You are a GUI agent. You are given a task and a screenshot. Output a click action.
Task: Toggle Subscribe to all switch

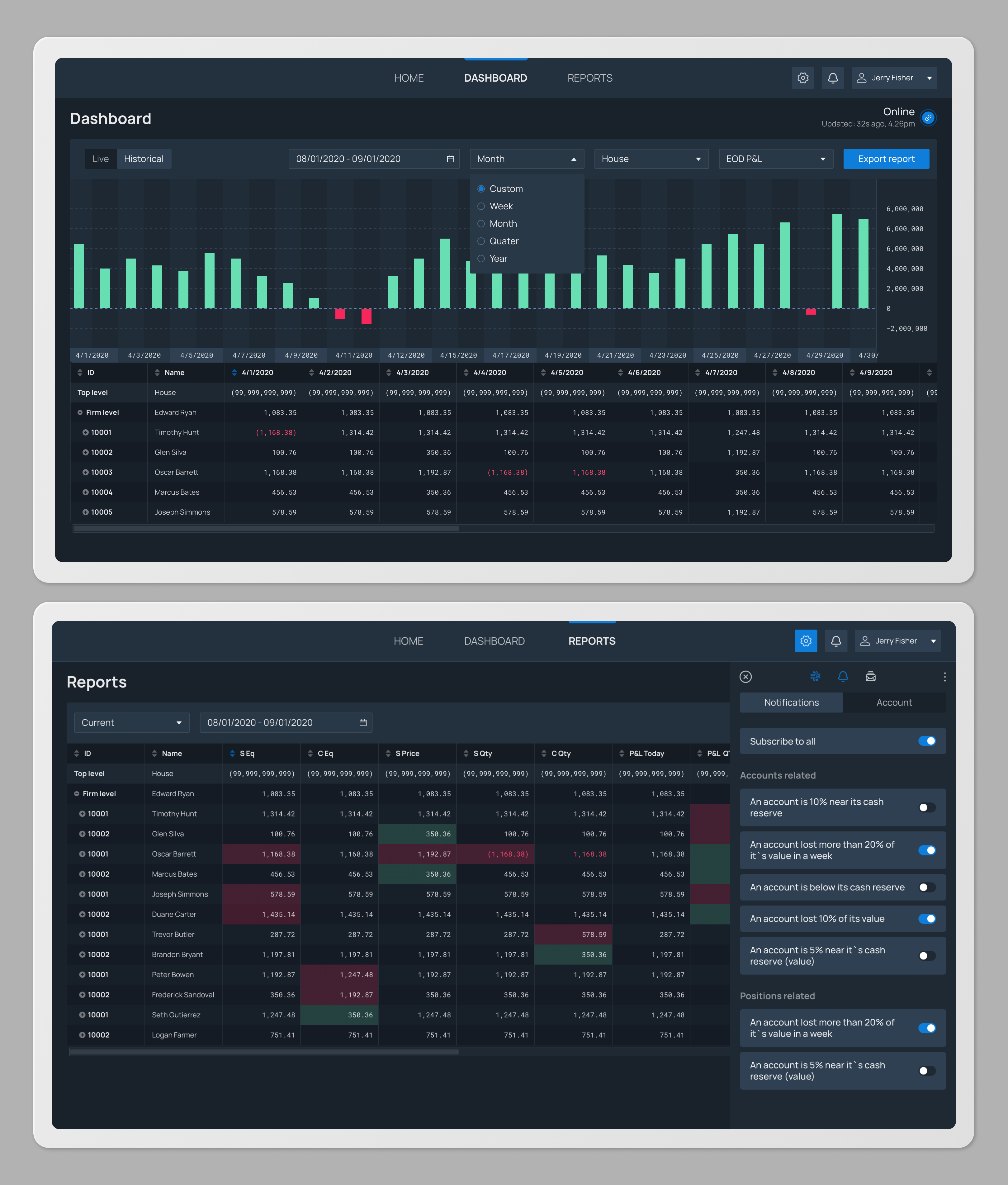pos(926,741)
